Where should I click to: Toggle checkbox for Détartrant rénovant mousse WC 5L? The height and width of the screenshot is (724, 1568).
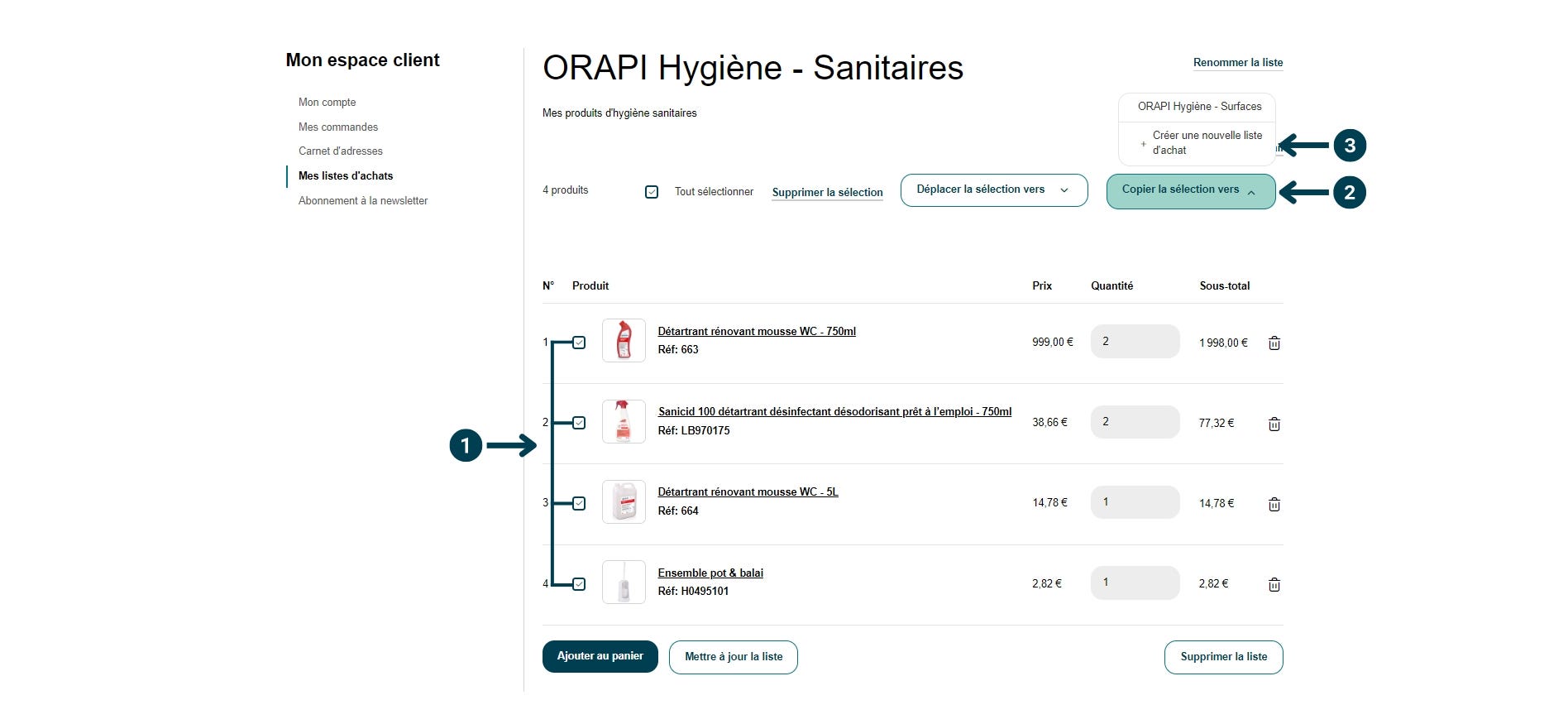(579, 503)
